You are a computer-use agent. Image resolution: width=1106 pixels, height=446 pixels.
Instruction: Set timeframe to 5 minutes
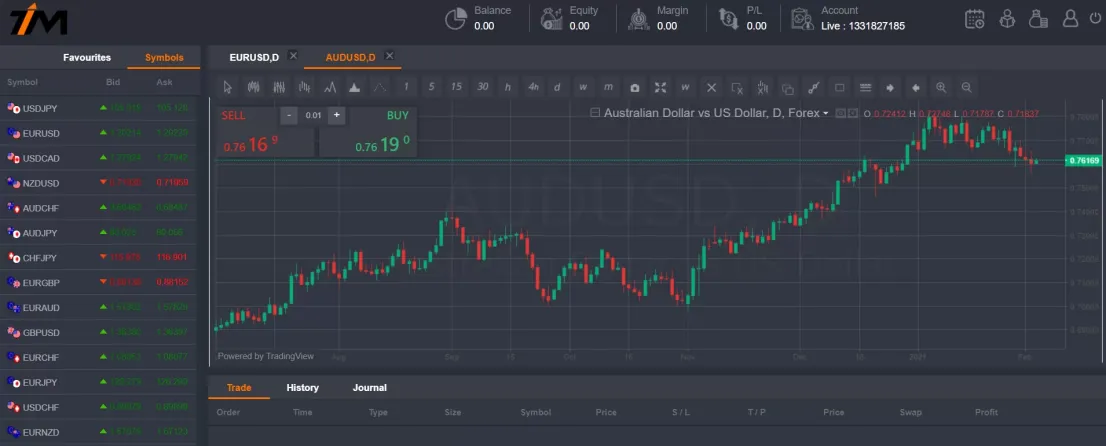tap(431, 88)
